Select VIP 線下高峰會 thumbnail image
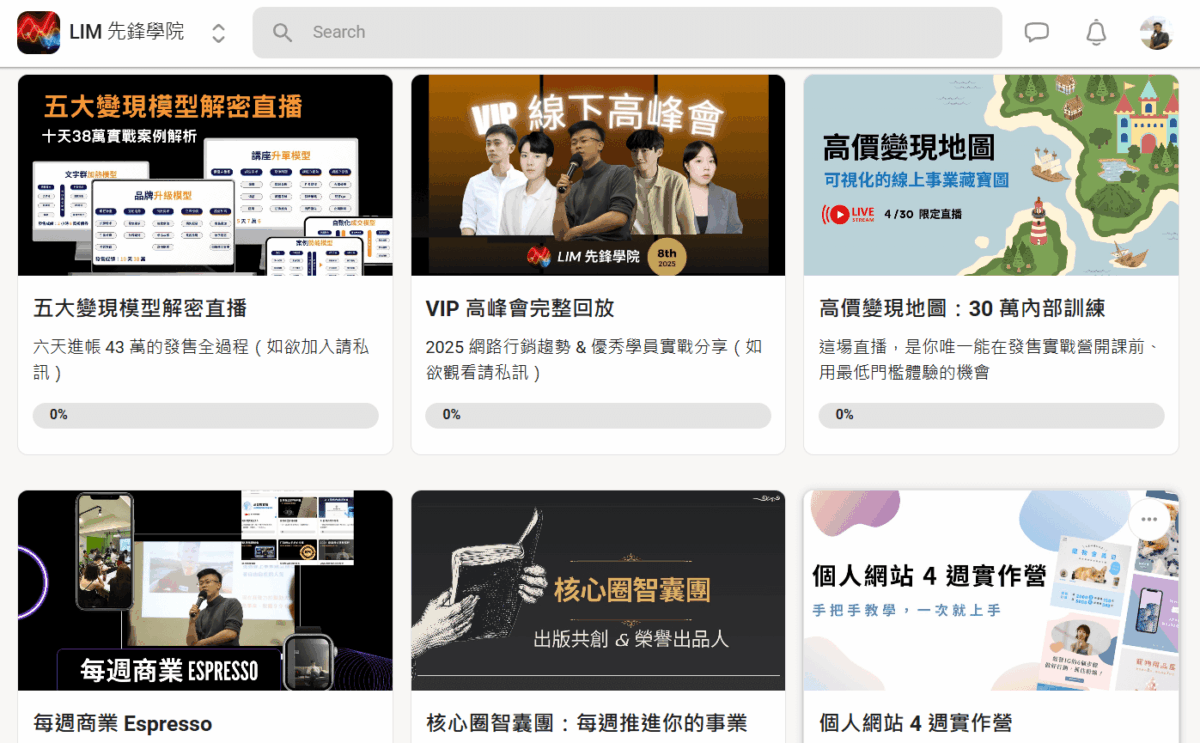Image resolution: width=1200 pixels, height=743 pixels. (x=598, y=175)
